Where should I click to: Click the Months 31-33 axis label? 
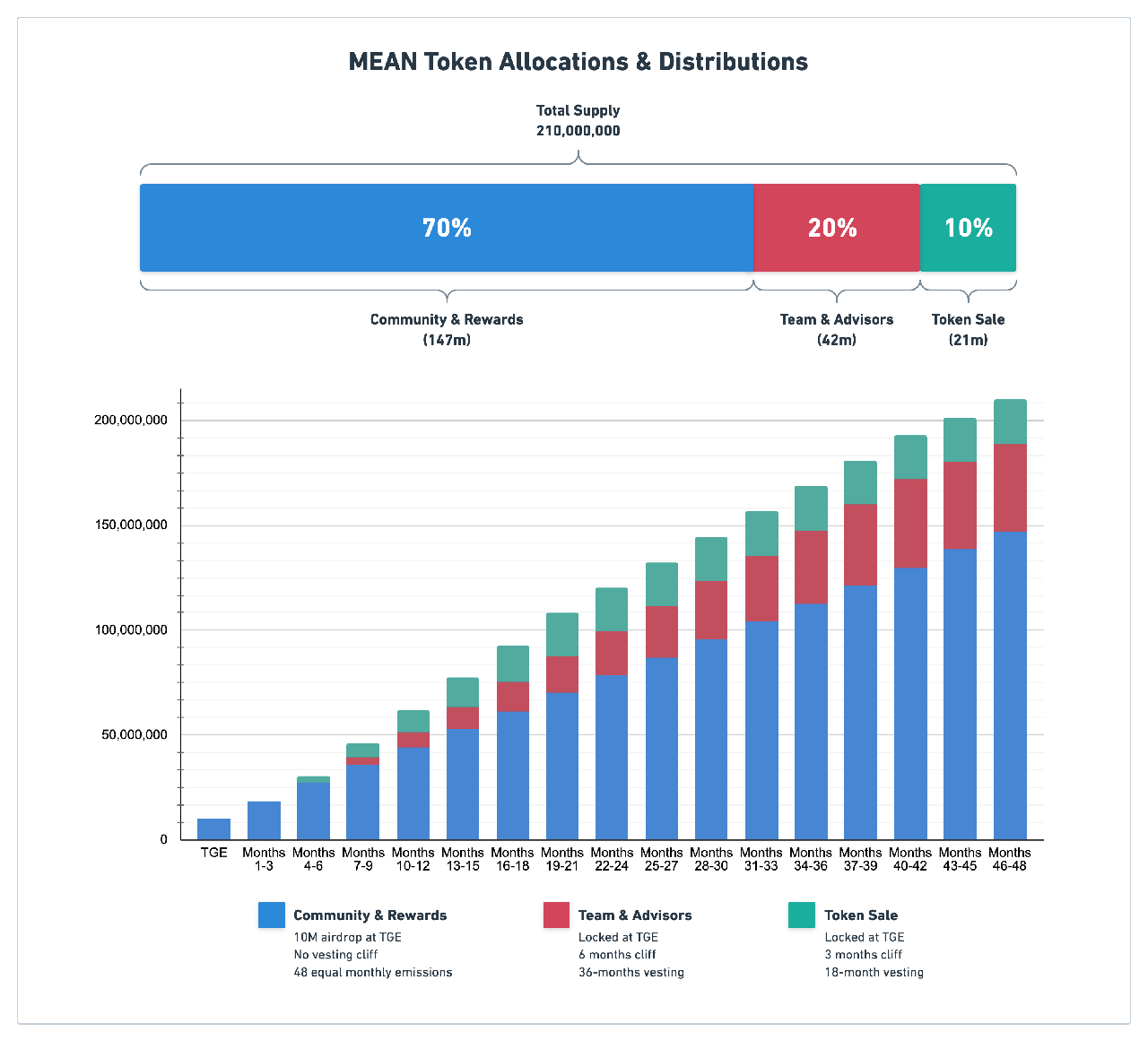[x=761, y=859]
